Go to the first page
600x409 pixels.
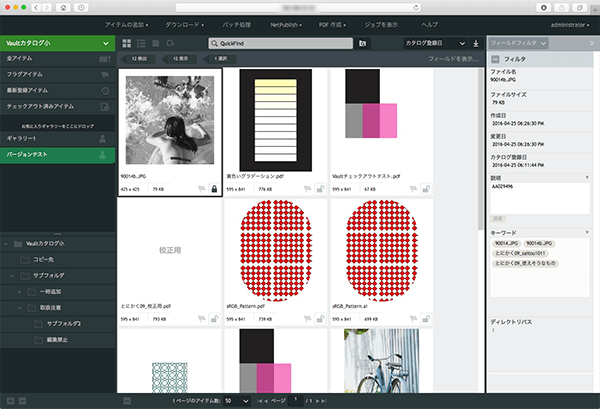click(x=259, y=401)
